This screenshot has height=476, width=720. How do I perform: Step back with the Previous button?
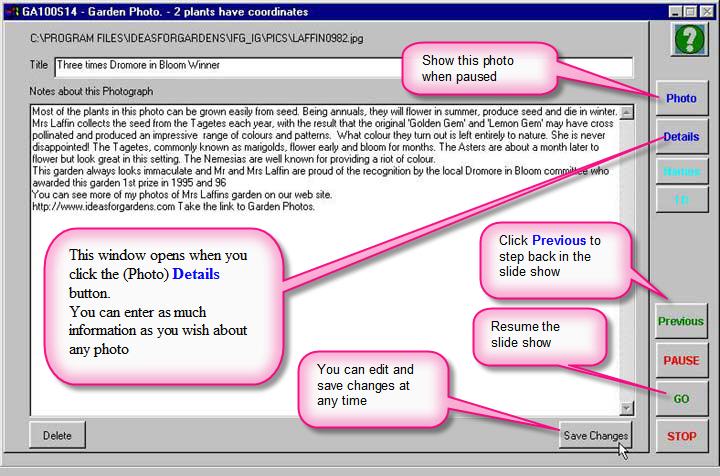tap(681, 321)
